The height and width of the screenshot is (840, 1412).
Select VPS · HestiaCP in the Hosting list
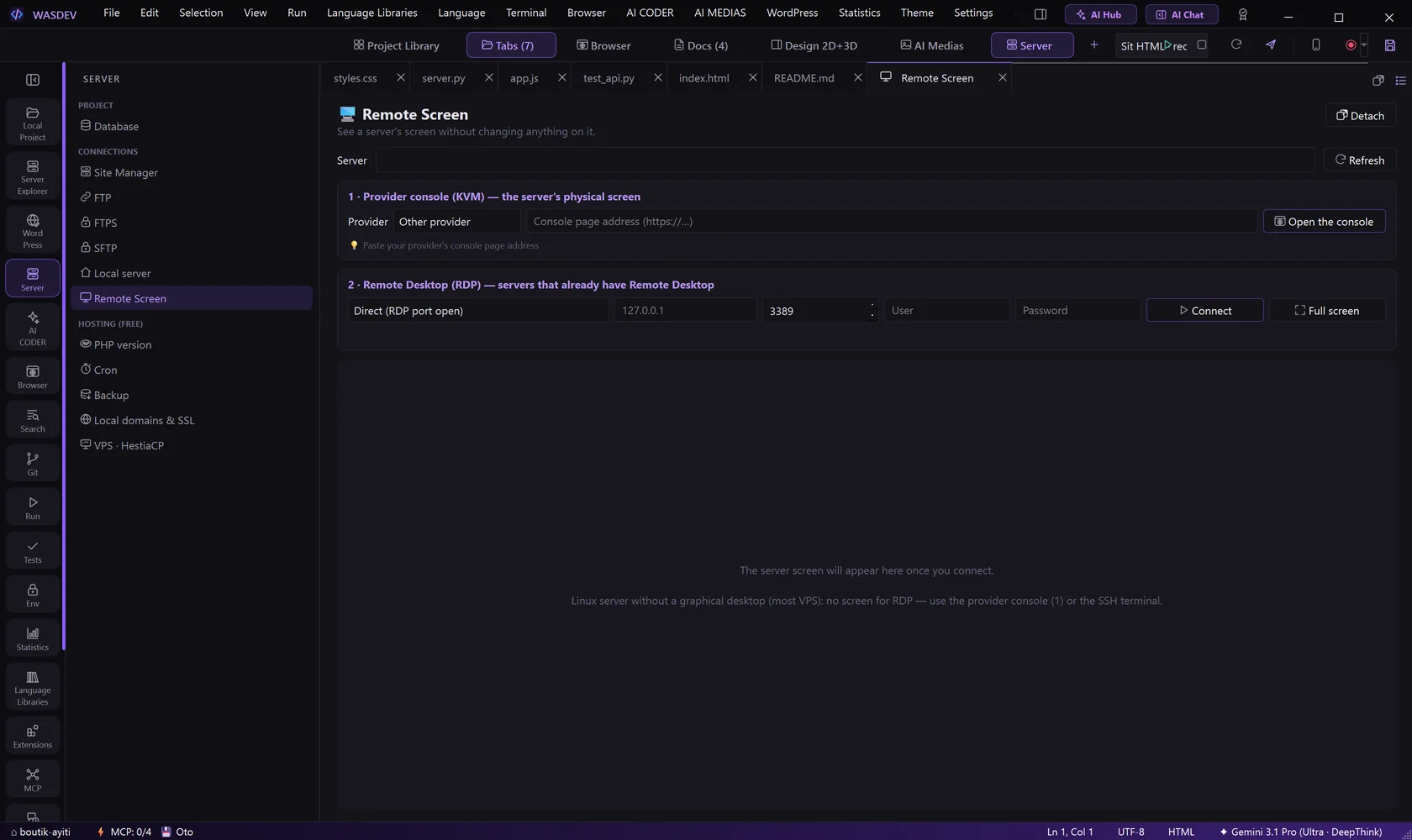coord(192,445)
